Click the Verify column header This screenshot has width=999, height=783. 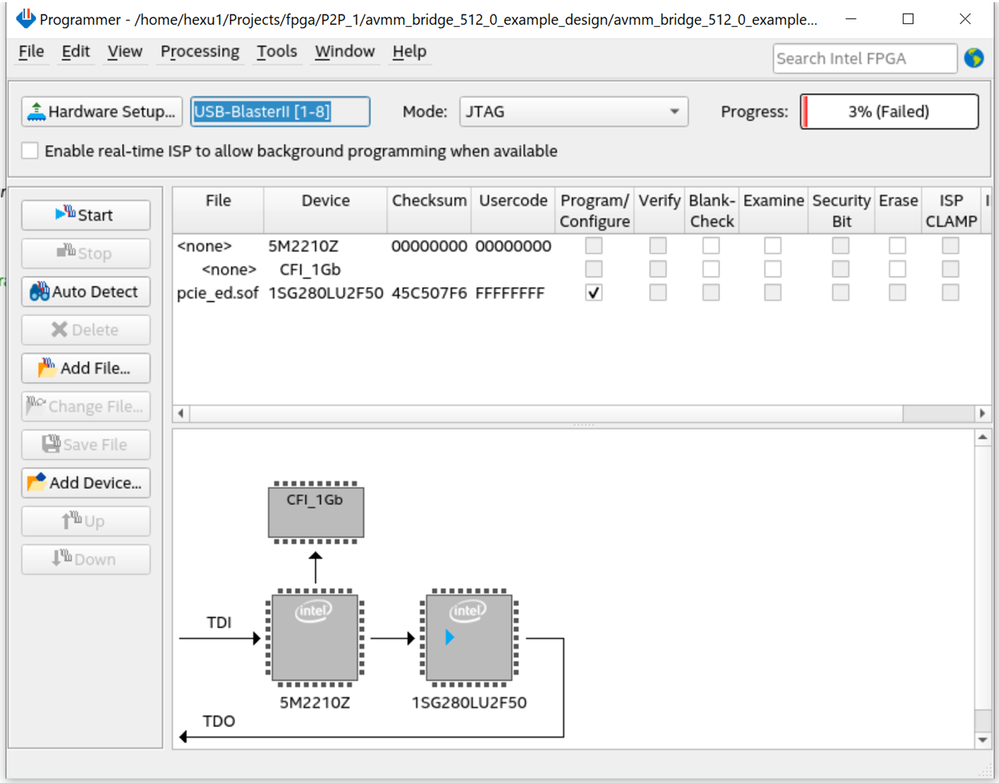click(x=659, y=210)
